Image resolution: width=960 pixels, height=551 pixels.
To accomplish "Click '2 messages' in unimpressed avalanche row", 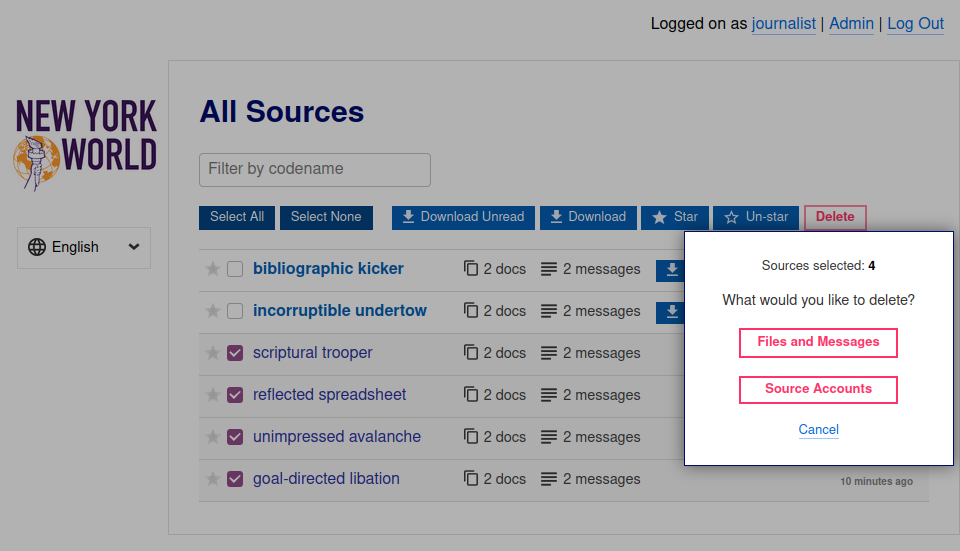I will tap(591, 437).
